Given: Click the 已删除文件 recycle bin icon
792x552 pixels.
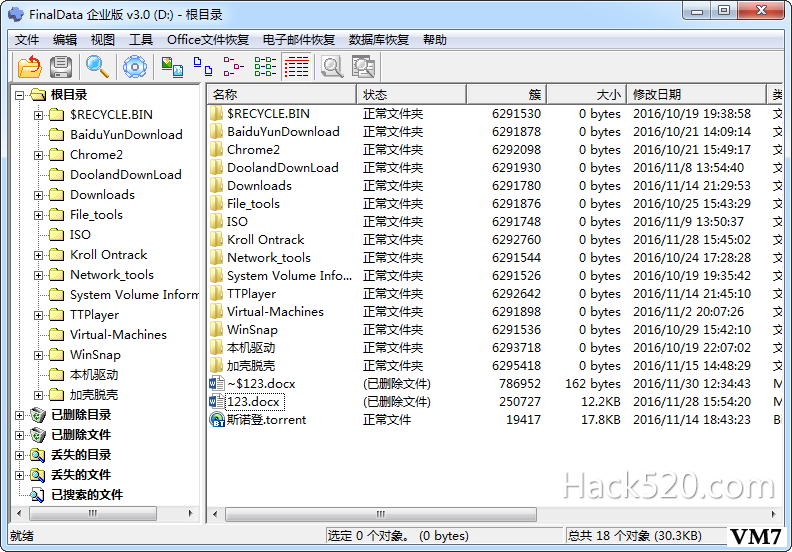Looking at the screenshot, I should [x=38, y=435].
